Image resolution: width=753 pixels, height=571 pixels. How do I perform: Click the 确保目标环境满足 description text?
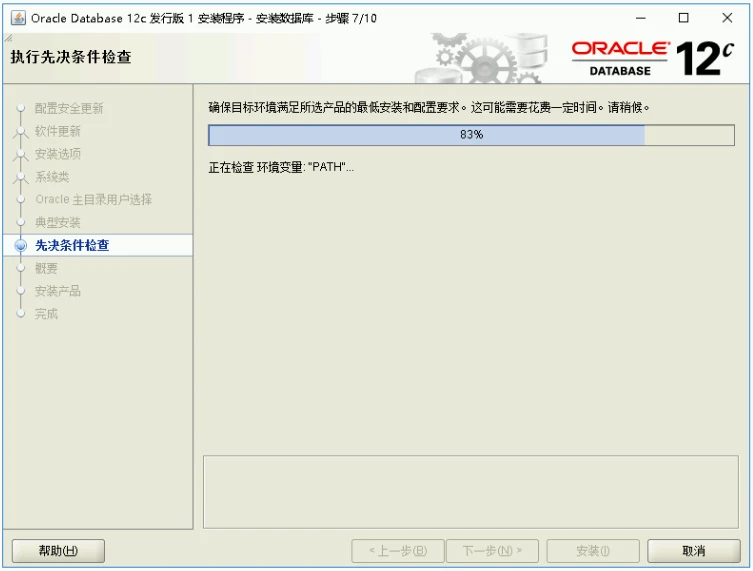(429, 108)
